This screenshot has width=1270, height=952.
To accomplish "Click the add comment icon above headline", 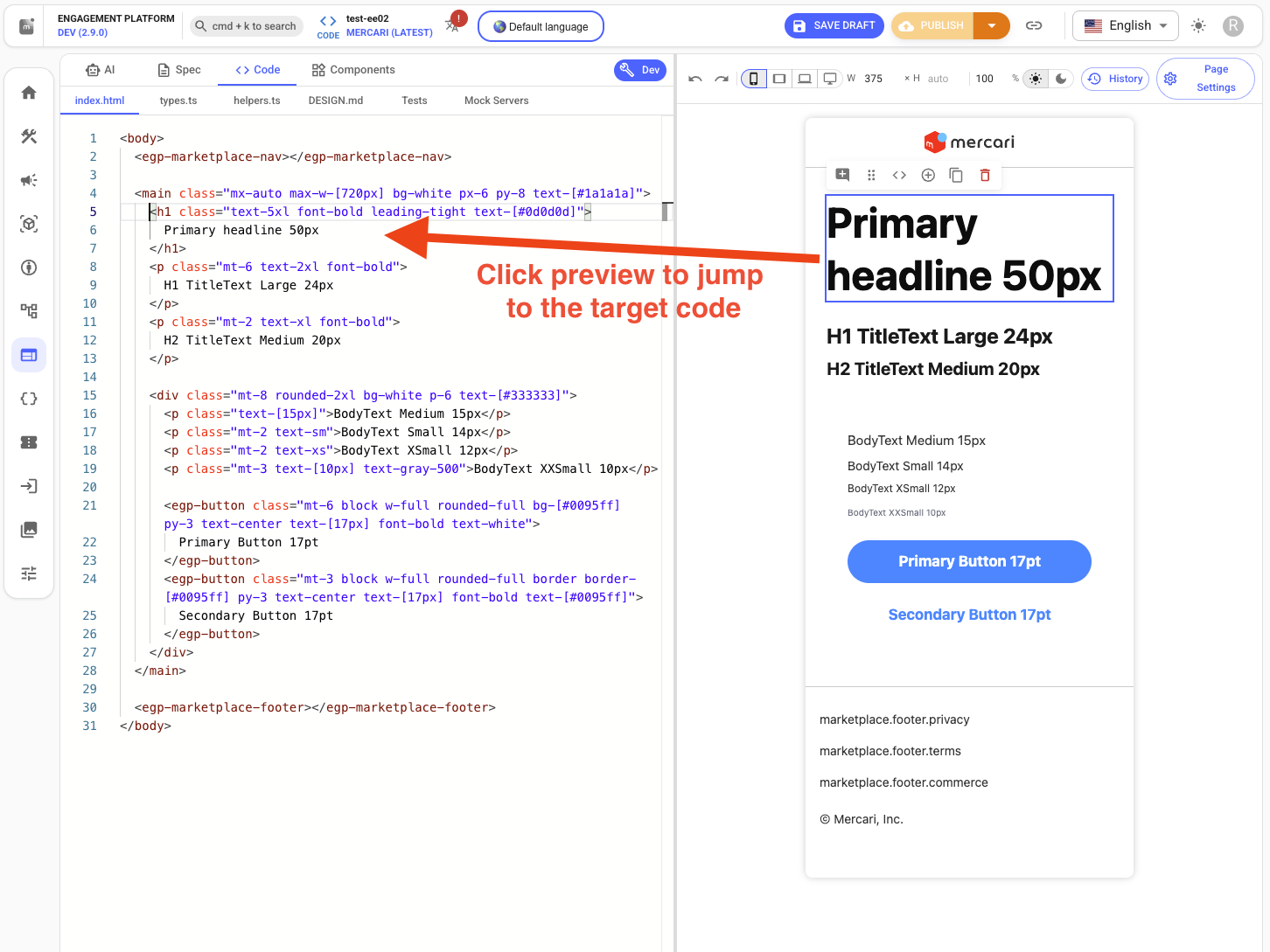I will [x=842, y=175].
